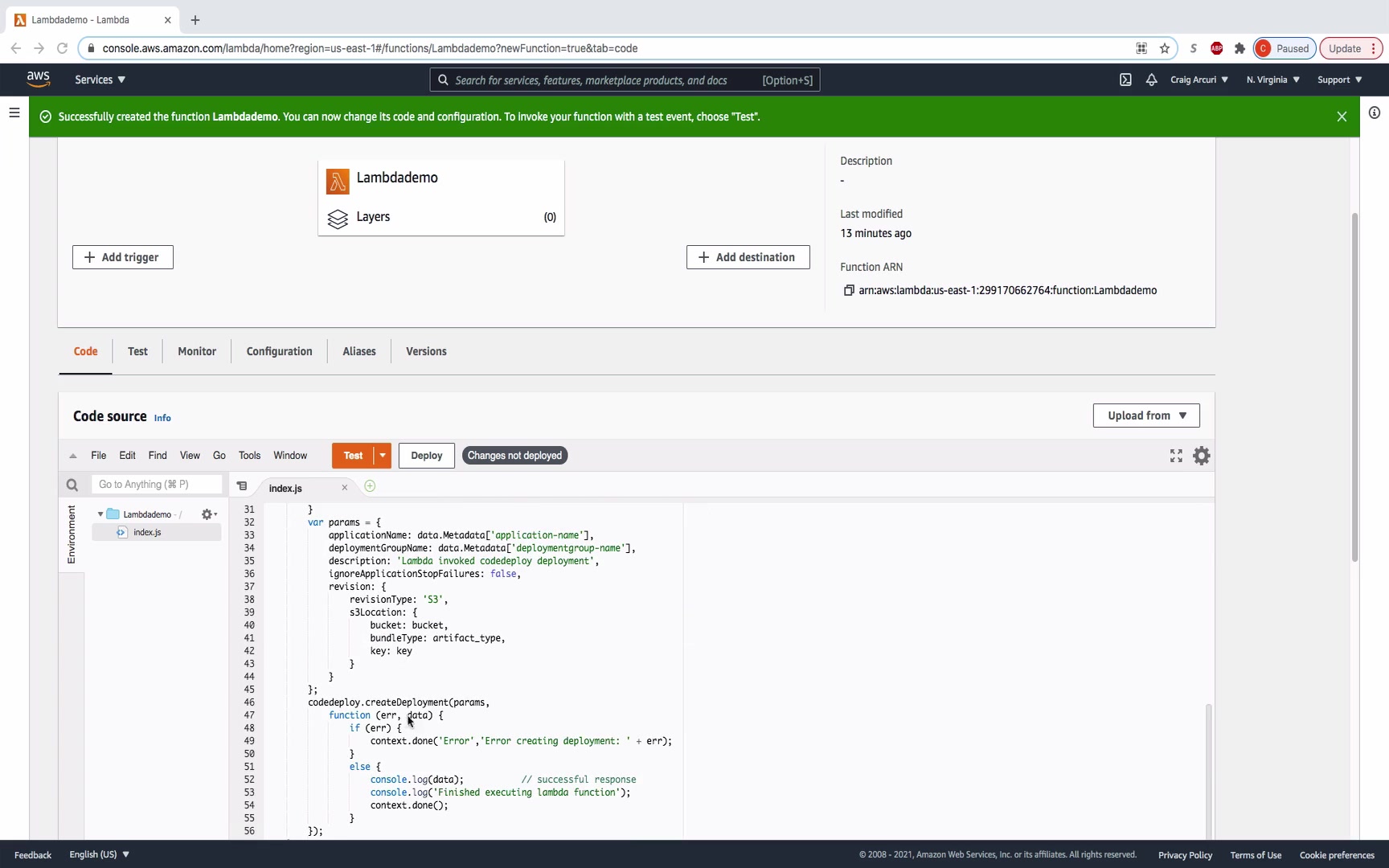Open the tab list icon beside index.js
This screenshot has width=1389, height=868.
242,486
